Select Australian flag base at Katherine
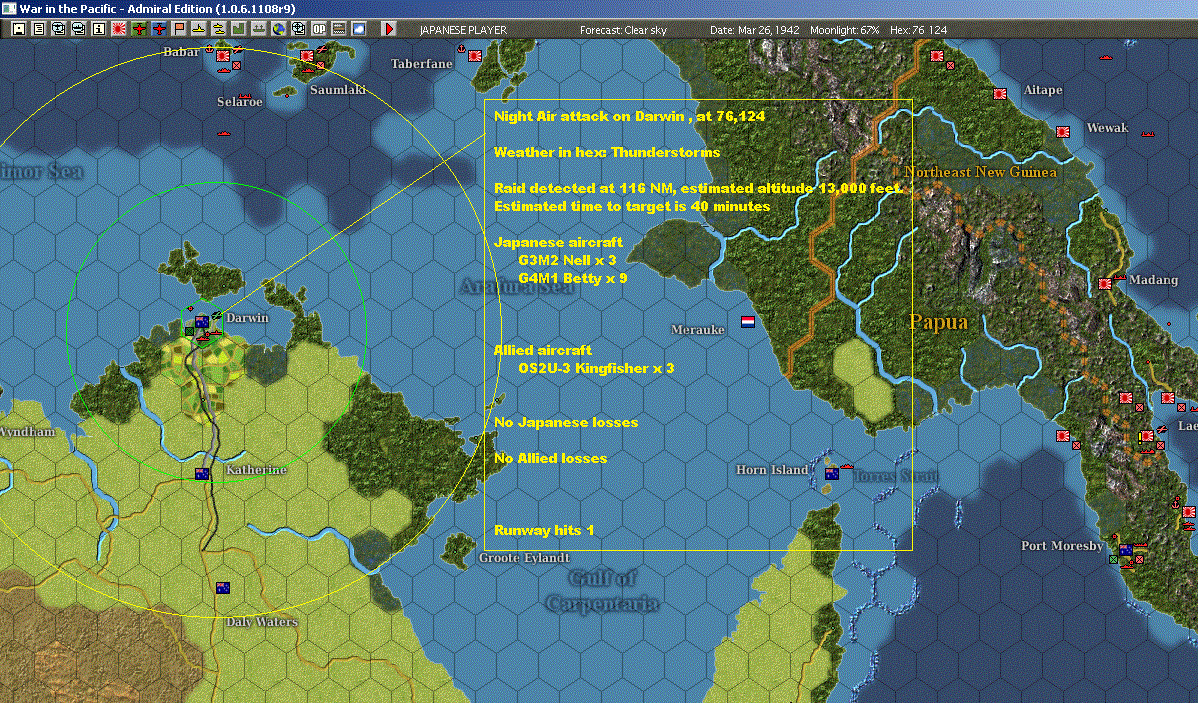 pyautogui.click(x=202, y=474)
